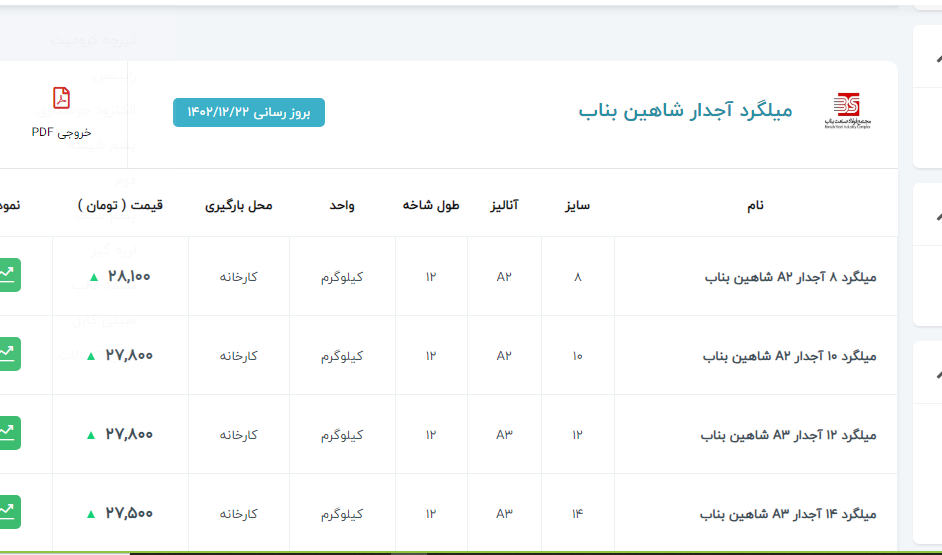Expand the lowest right sidebar panel chevron
The image size is (942, 555).
click(936, 375)
